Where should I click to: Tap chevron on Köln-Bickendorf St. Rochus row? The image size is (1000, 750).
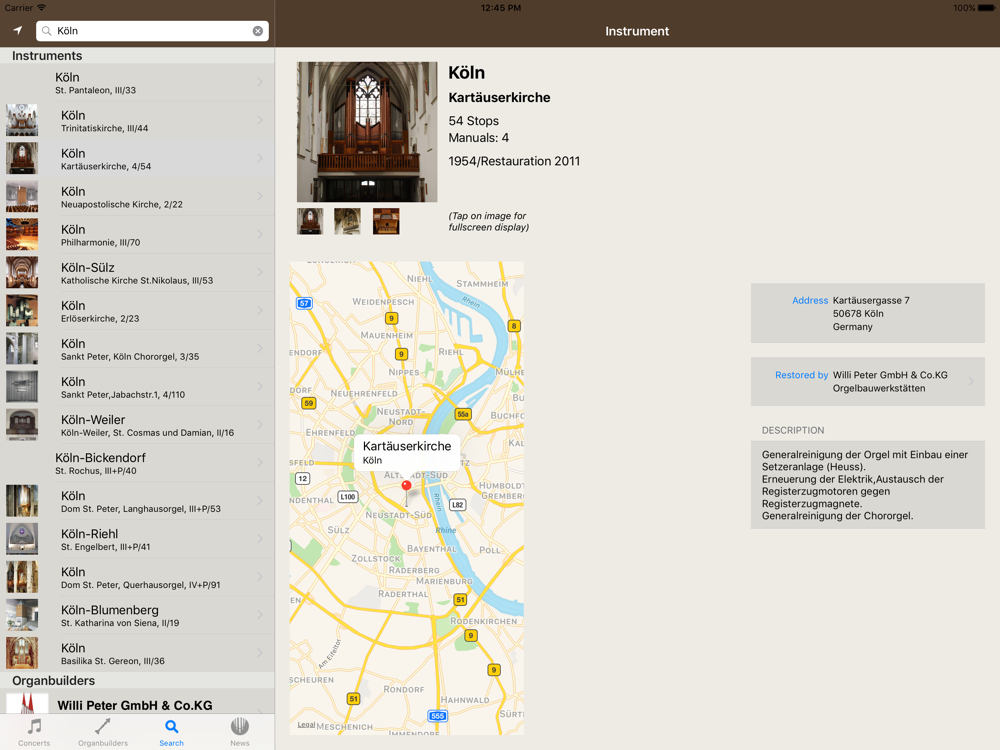pyautogui.click(x=260, y=463)
